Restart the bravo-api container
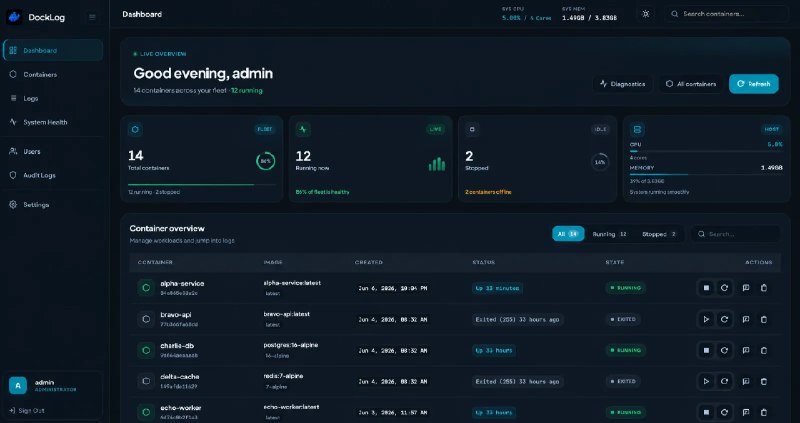 [x=724, y=319]
